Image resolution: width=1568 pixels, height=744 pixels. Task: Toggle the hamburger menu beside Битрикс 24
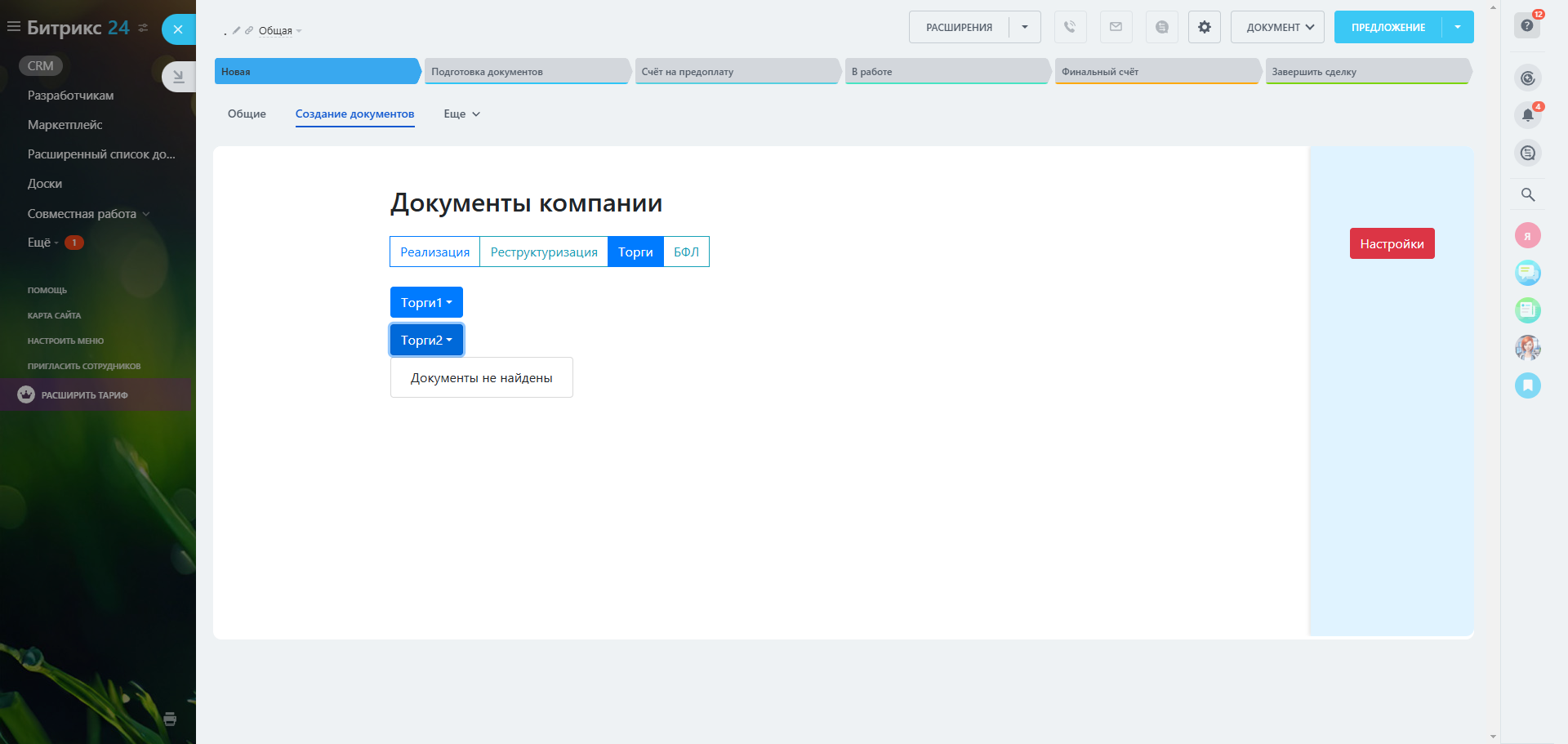(x=14, y=27)
